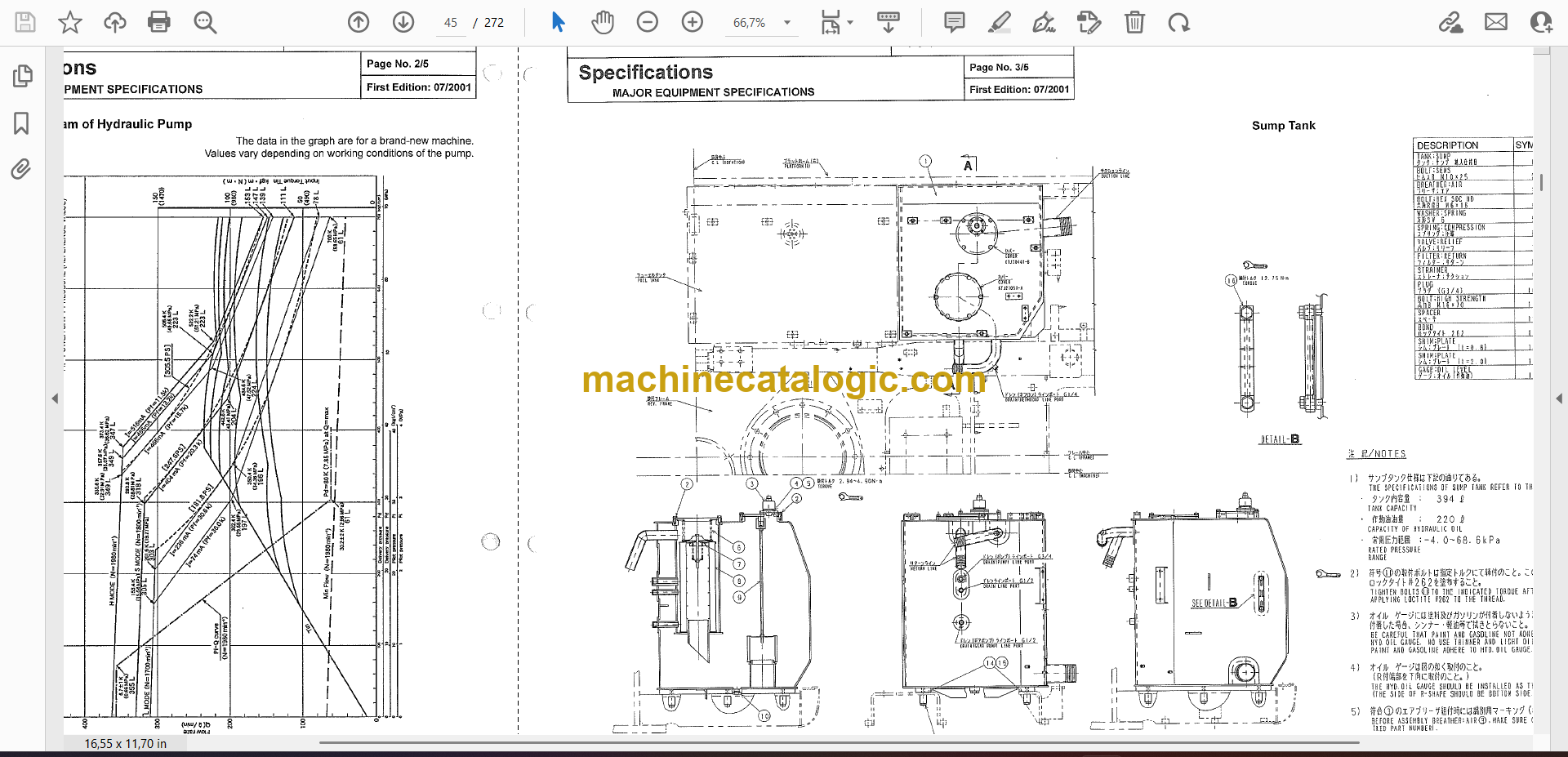Save the document with the floppy icon
Screen dimensions: 1568x757
[x=25, y=22]
